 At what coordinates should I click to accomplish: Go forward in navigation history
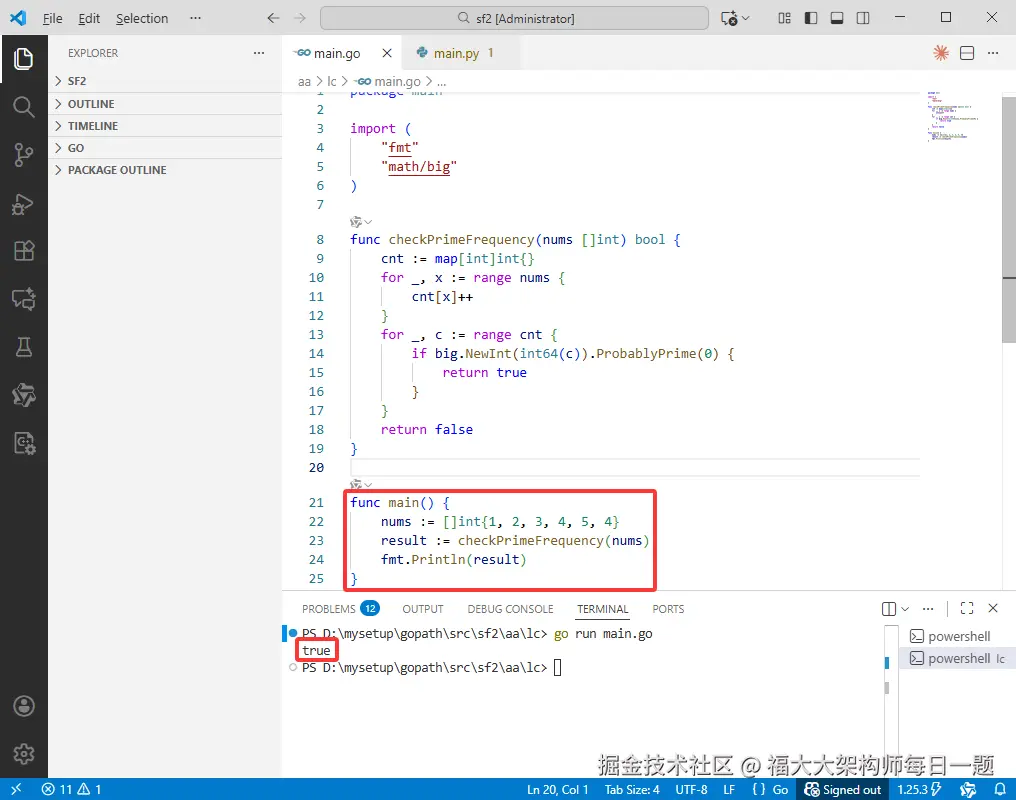[299, 18]
